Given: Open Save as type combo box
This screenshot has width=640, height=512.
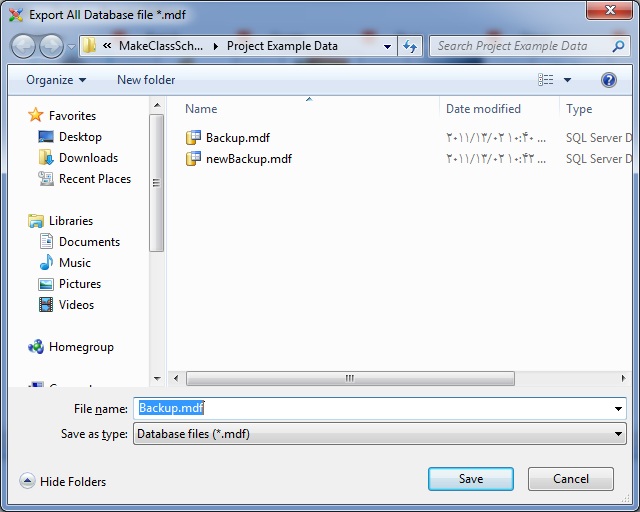Looking at the screenshot, I should (380, 434).
